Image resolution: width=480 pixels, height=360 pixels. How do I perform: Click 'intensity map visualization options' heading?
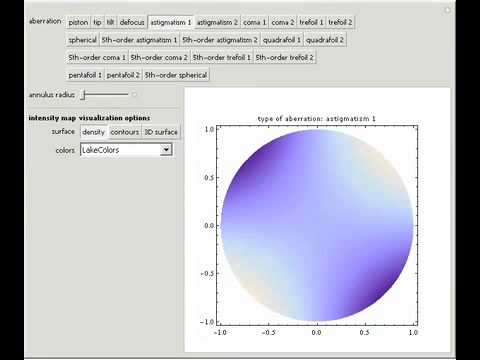89,118
